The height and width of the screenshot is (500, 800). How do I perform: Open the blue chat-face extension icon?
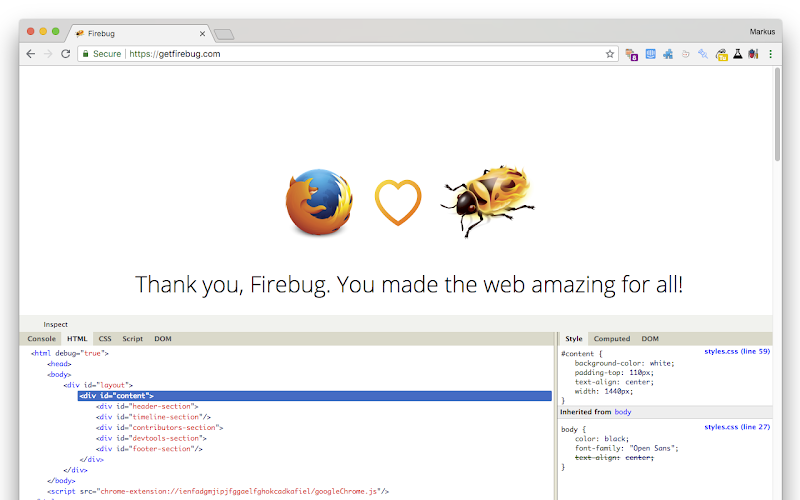[x=651, y=54]
